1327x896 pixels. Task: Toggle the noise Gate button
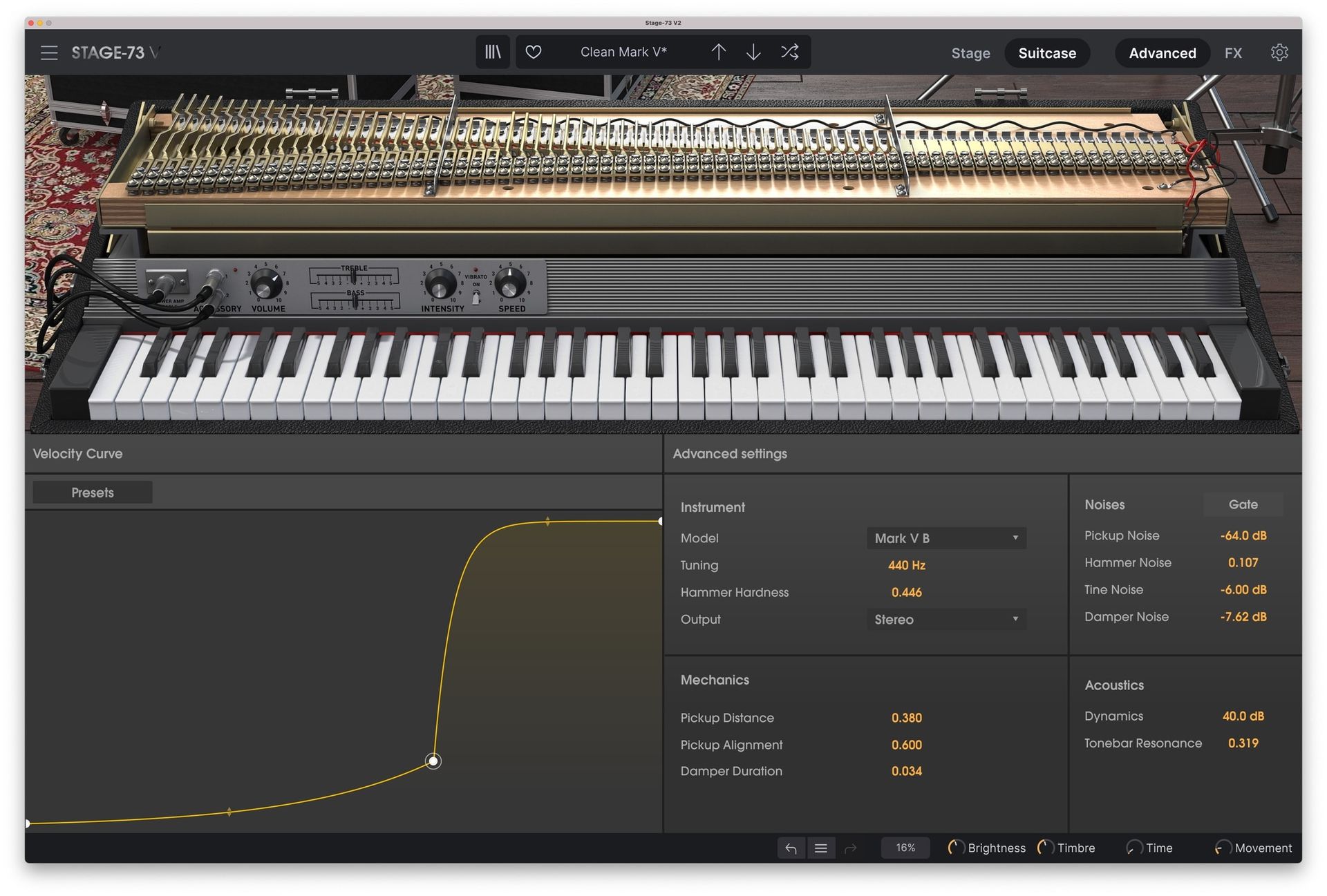click(x=1242, y=504)
